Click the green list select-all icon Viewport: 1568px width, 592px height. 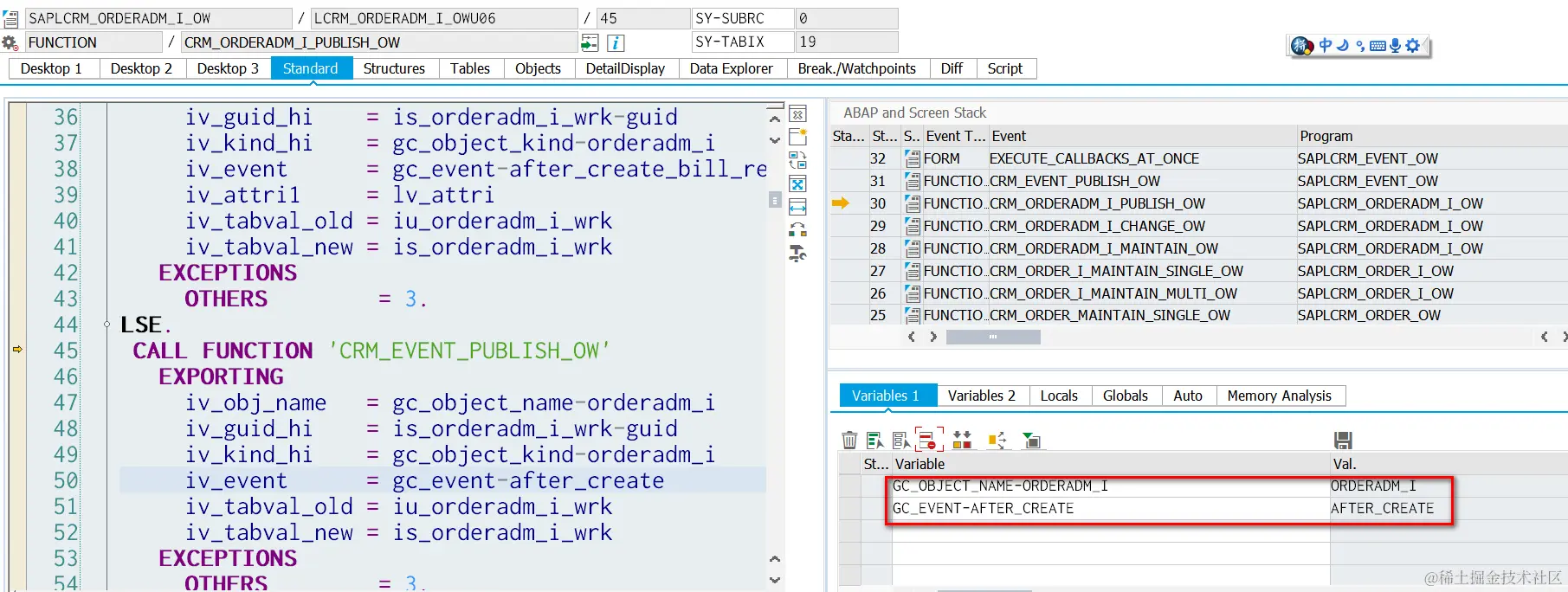point(875,441)
